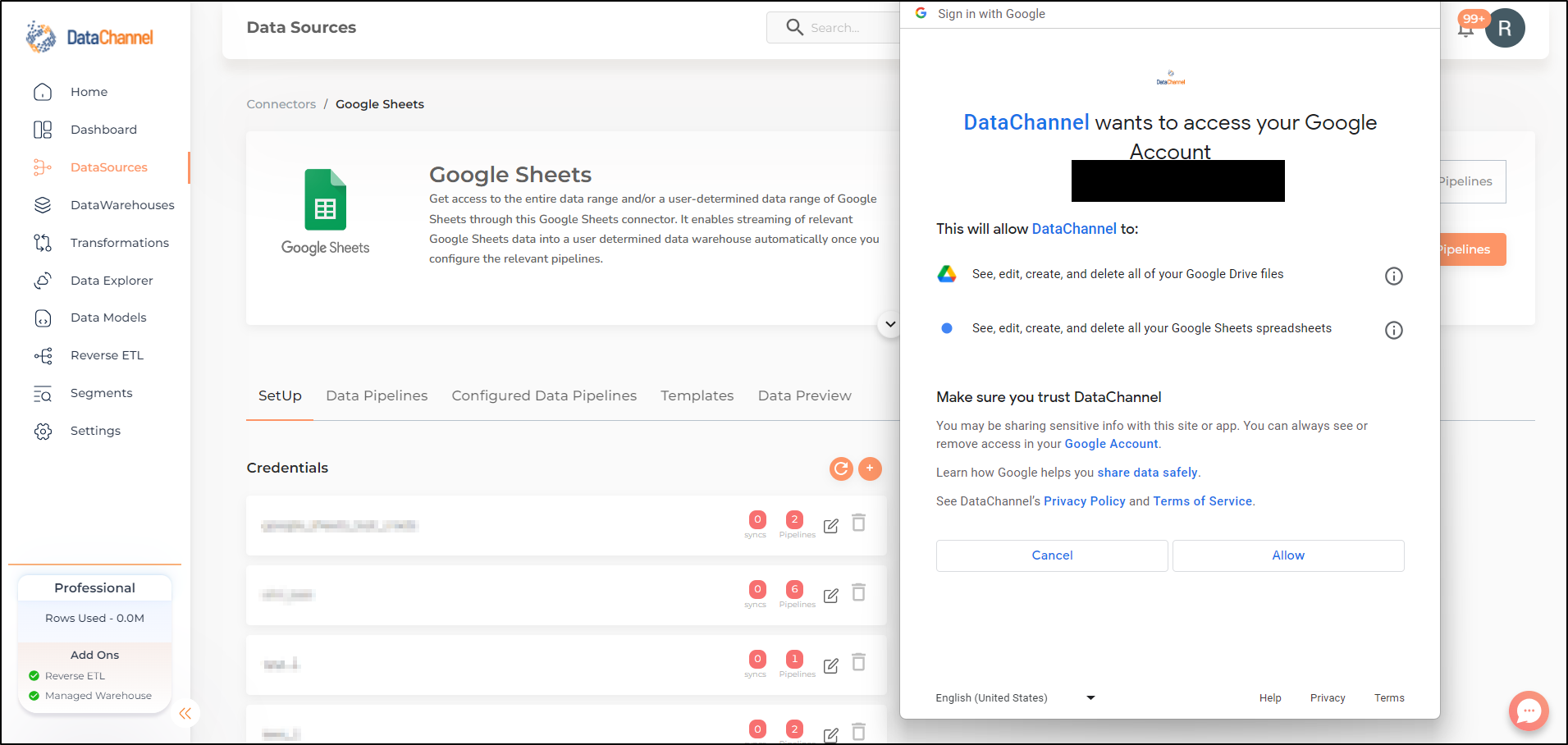Go to Connectors breadcrumb
The image size is (1568, 745).
click(x=281, y=104)
